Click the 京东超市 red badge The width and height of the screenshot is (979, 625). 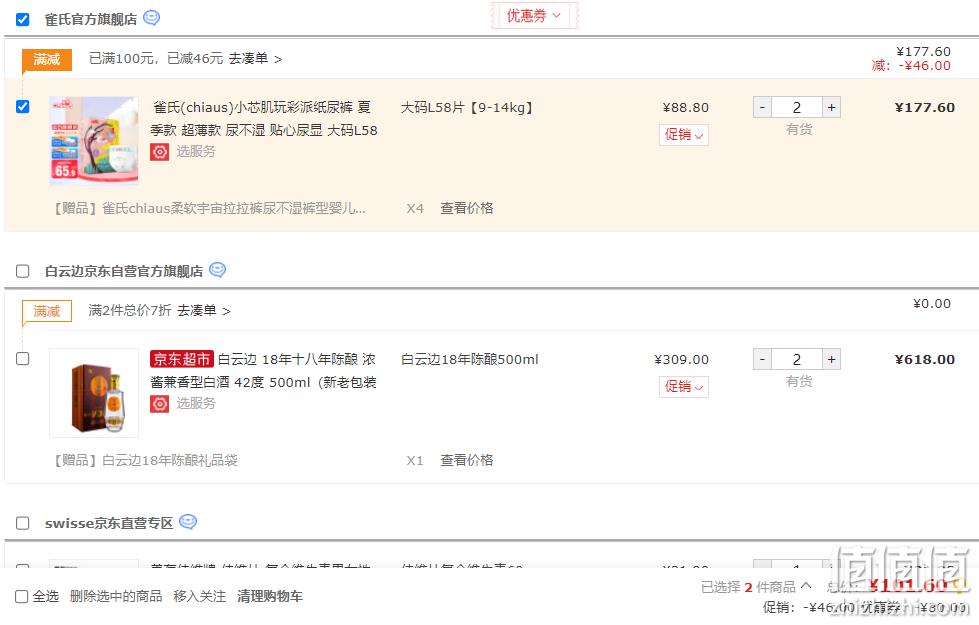tap(182, 359)
